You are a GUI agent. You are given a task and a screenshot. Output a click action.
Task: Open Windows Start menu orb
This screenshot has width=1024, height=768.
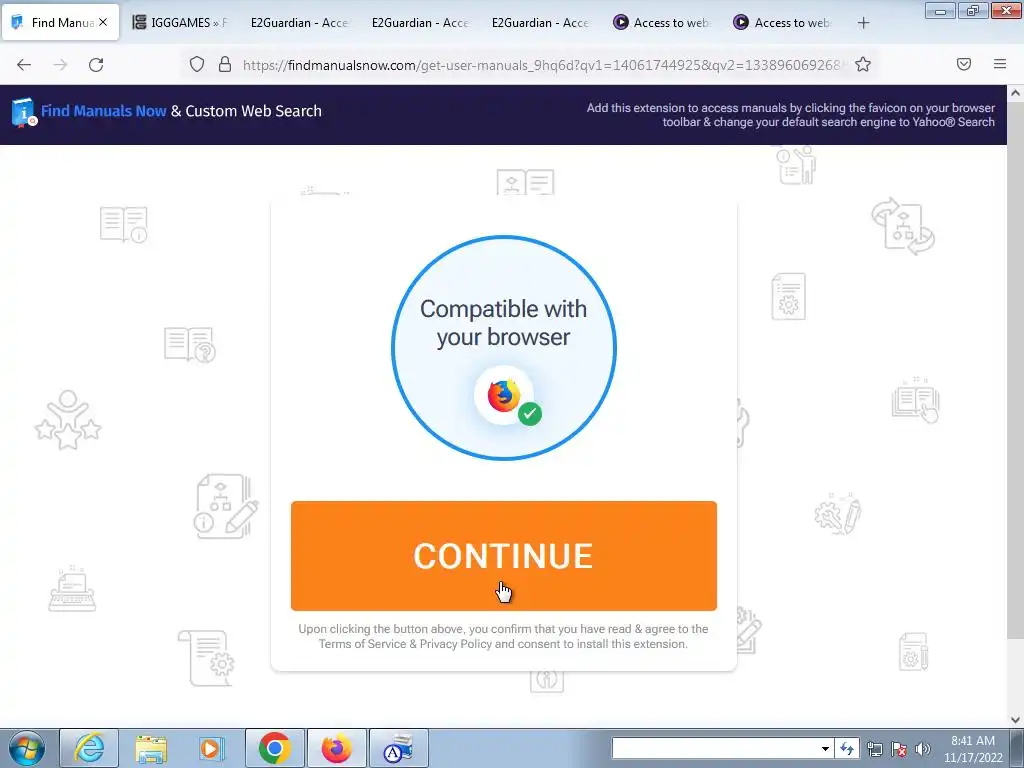pyautogui.click(x=27, y=748)
